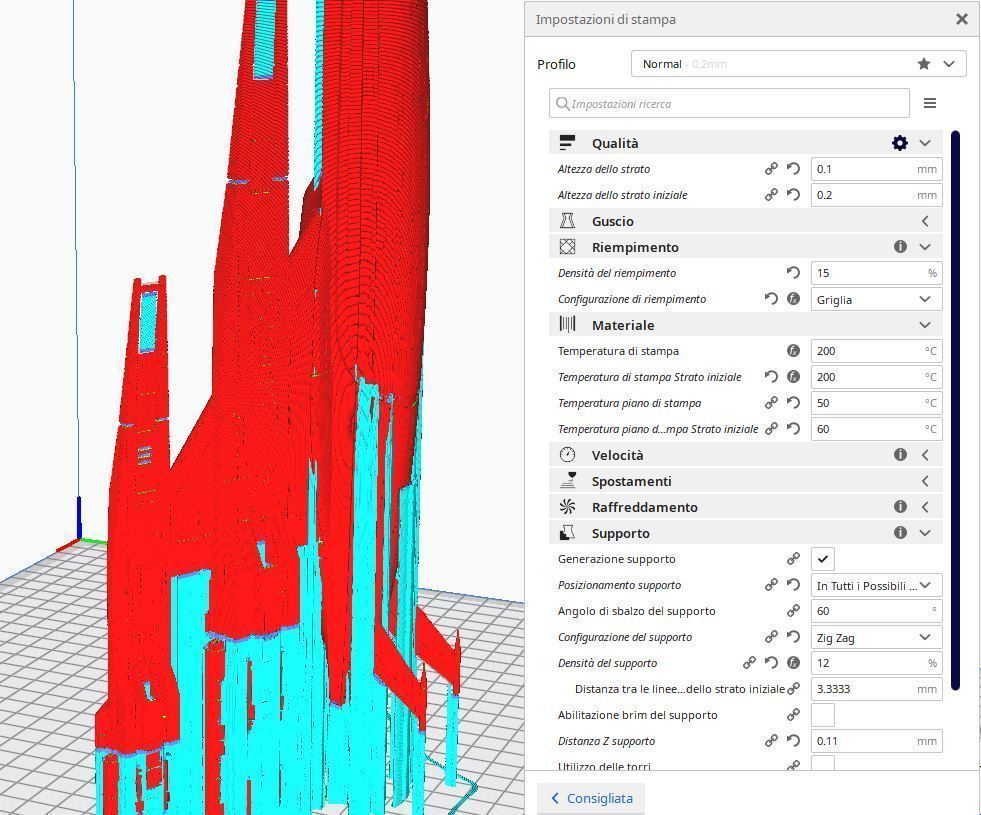The width and height of the screenshot is (981, 815).
Task: Edit Angolo di sbalzo del supporto field
Action: click(877, 611)
